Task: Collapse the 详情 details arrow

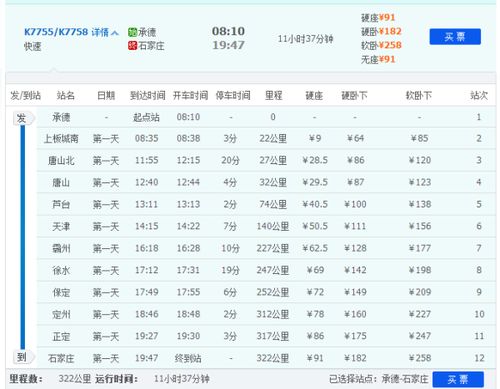Action: tap(115, 33)
